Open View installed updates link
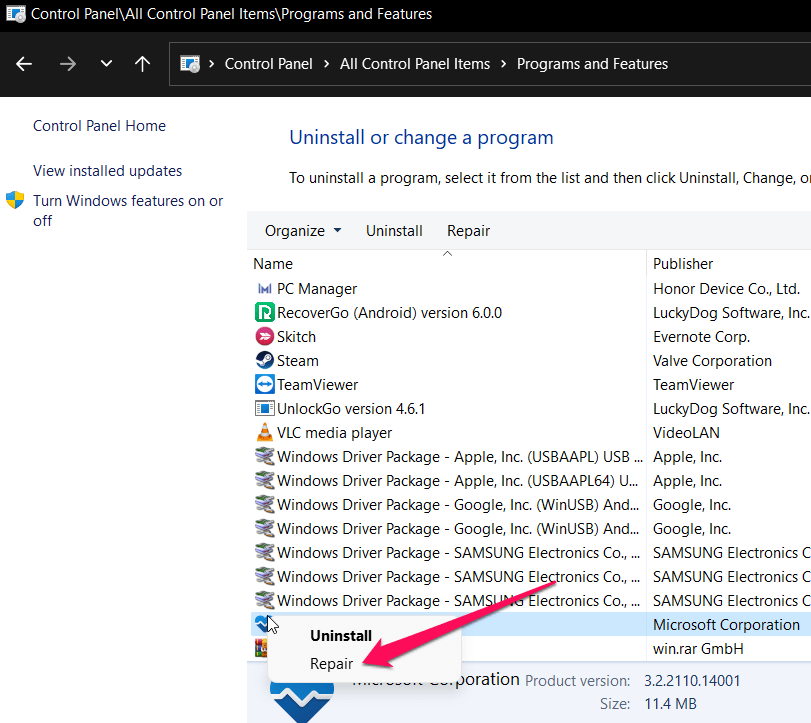Screen dimensions: 811x723 click(x=108, y=171)
